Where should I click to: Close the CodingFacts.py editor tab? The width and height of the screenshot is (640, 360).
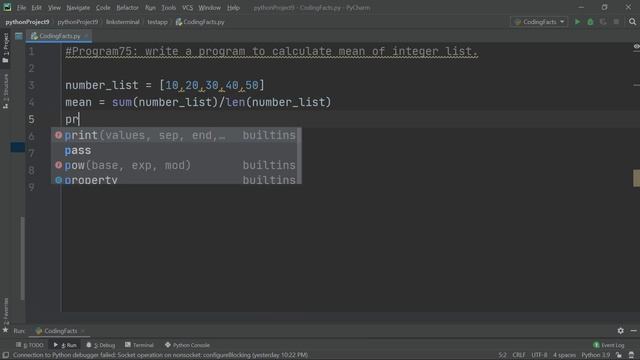pos(86,36)
